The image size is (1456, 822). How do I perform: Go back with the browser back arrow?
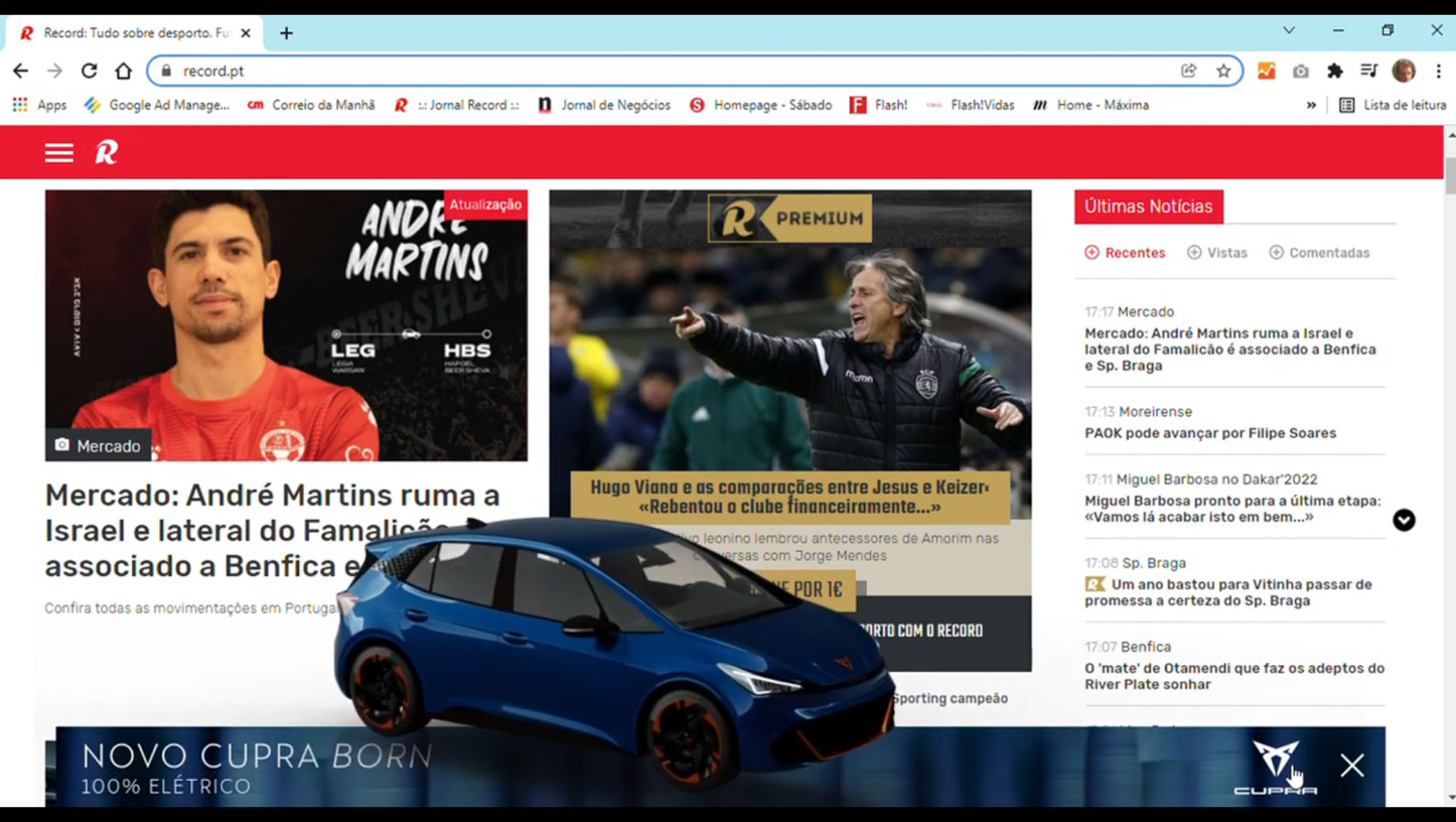point(21,71)
